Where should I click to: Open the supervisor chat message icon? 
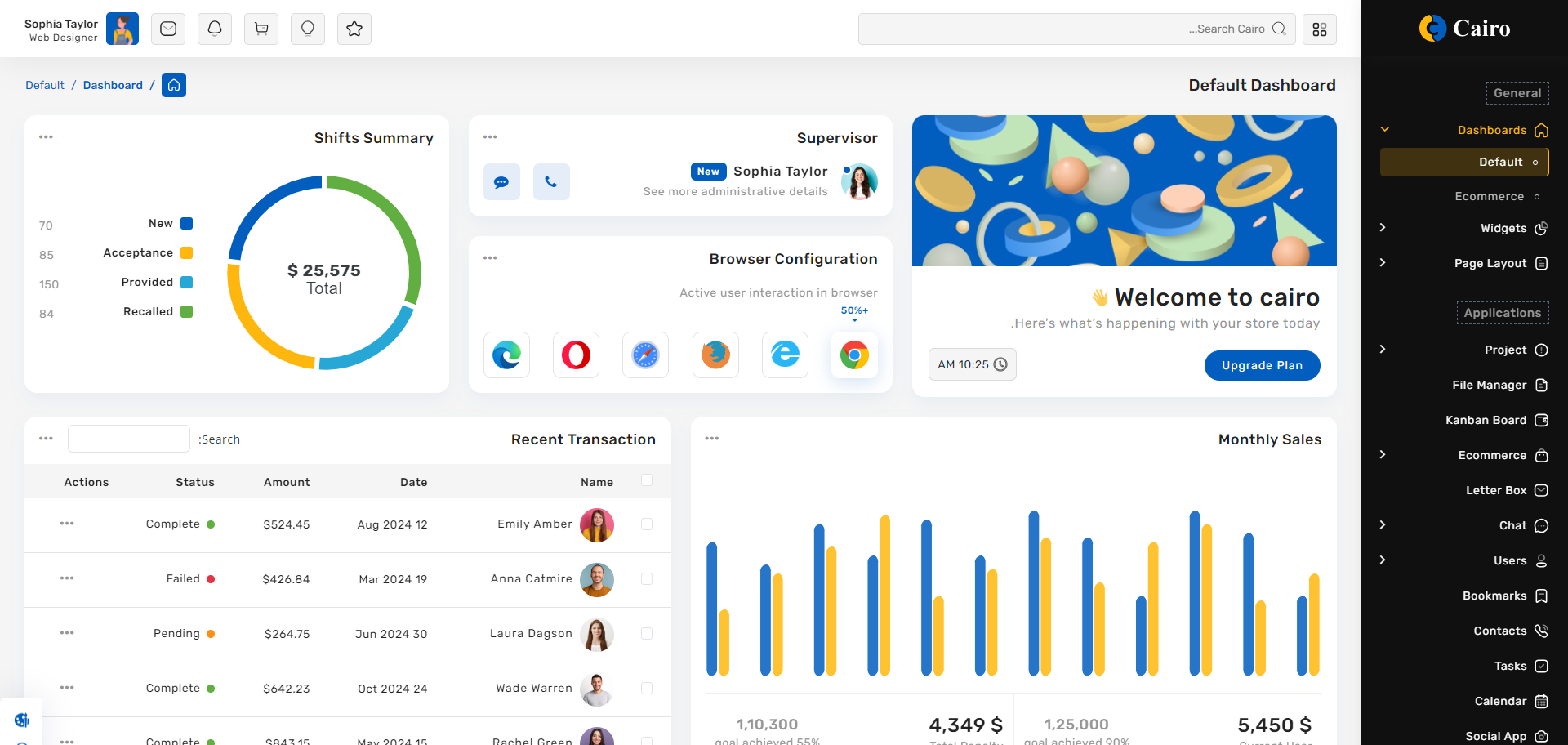click(501, 181)
